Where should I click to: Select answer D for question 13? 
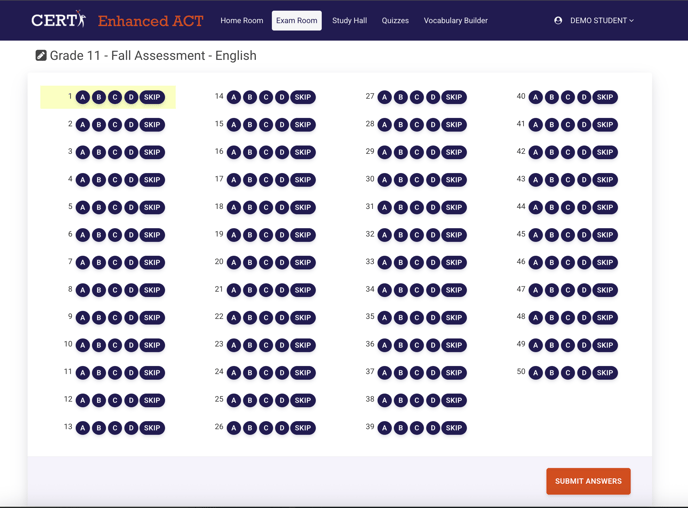click(x=131, y=428)
